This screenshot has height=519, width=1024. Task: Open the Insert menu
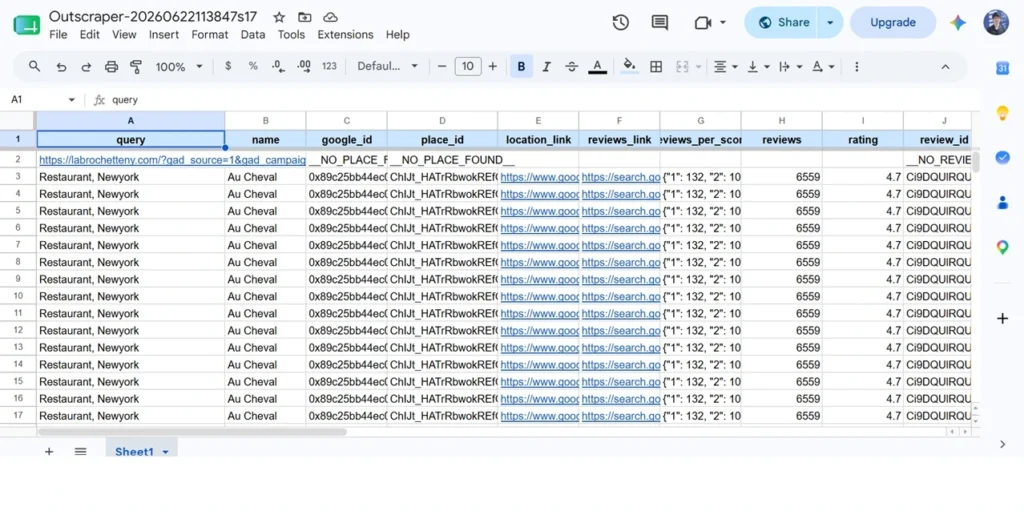click(x=163, y=35)
